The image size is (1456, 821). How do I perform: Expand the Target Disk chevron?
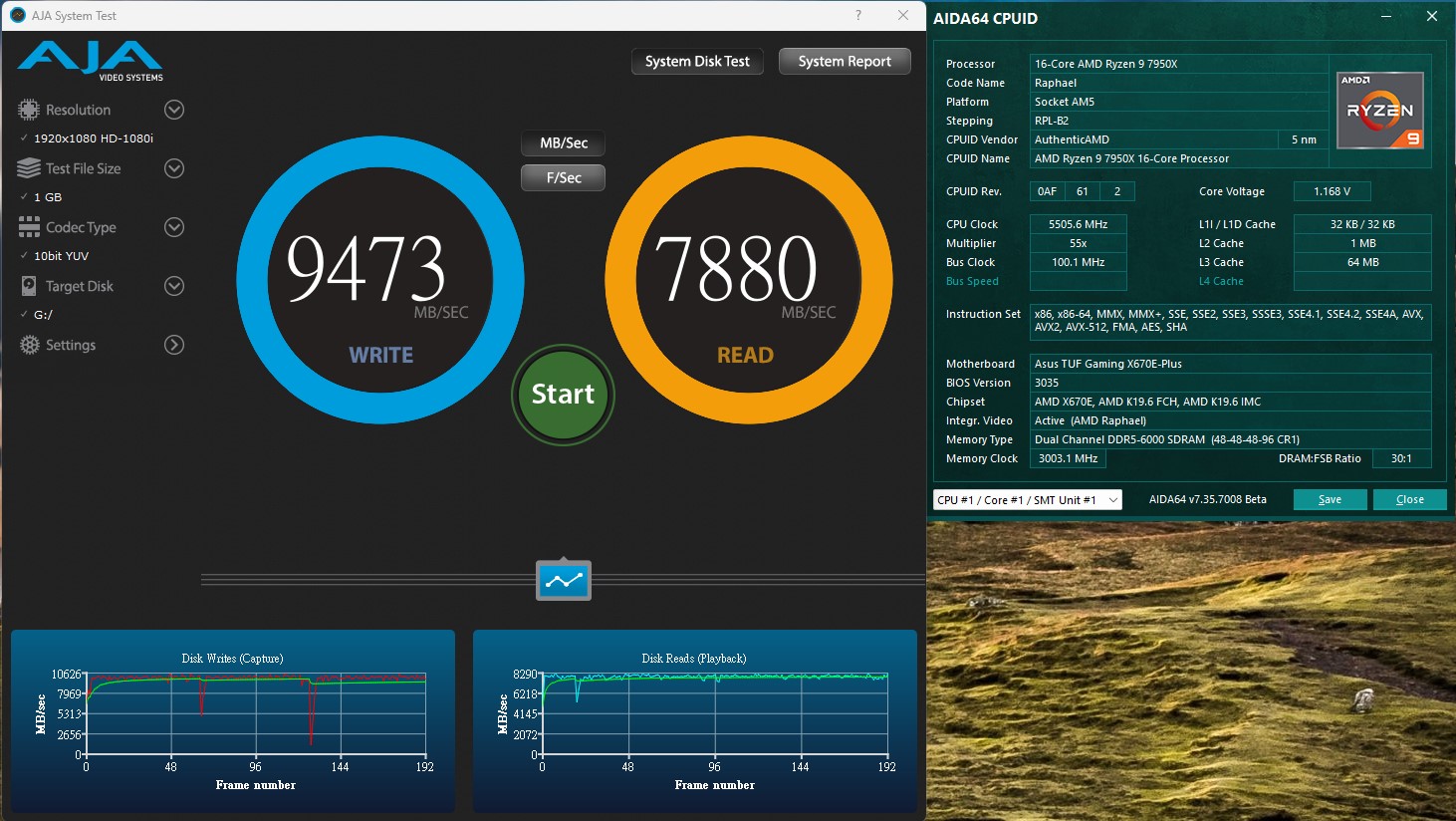(174, 286)
